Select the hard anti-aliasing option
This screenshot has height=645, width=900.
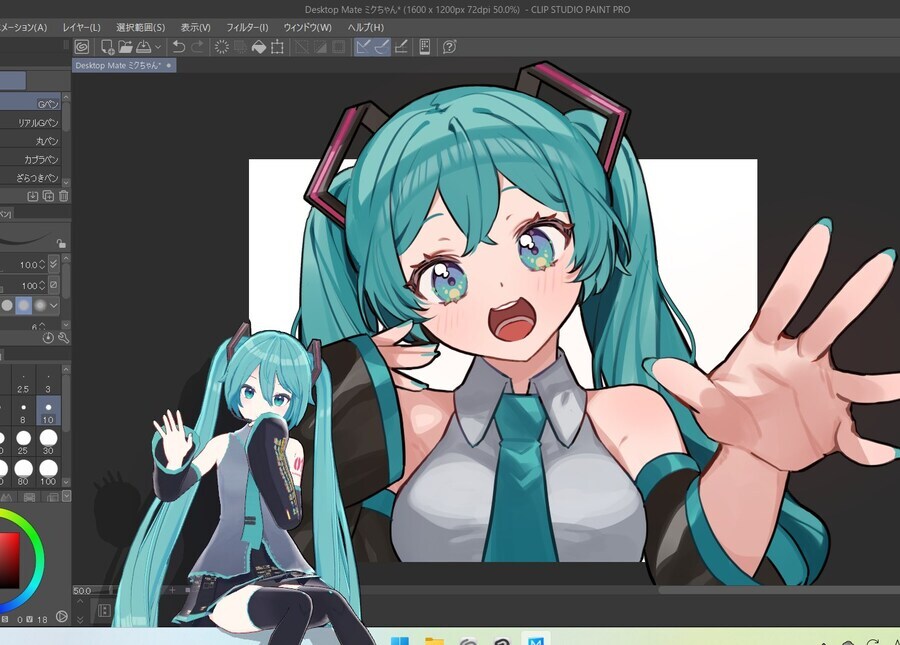7,306
